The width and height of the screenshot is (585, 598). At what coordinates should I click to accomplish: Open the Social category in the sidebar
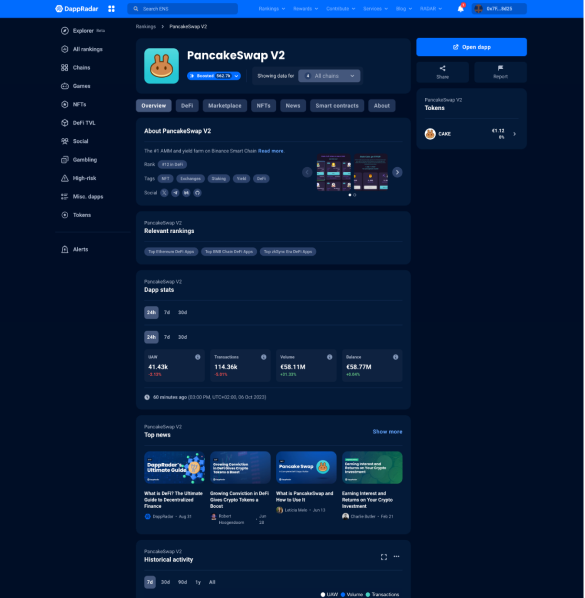point(74,141)
